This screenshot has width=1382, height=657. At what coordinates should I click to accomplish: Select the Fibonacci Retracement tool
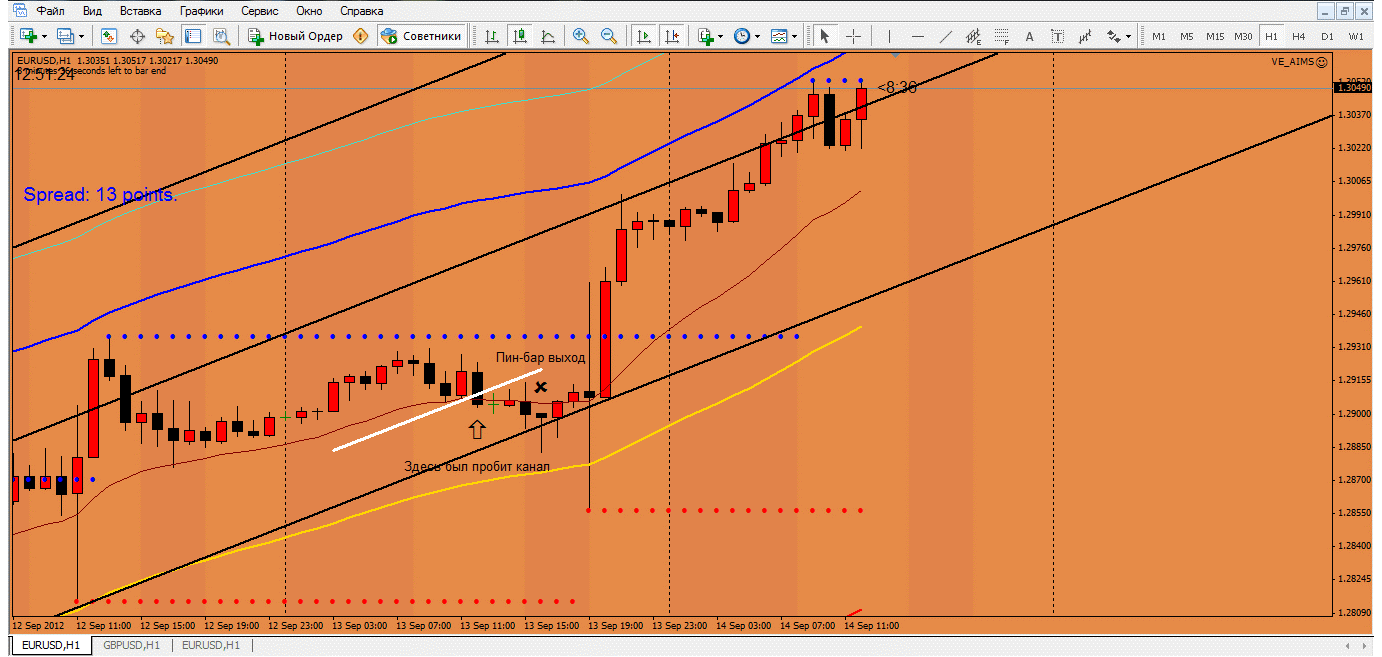pos(1001,36)
